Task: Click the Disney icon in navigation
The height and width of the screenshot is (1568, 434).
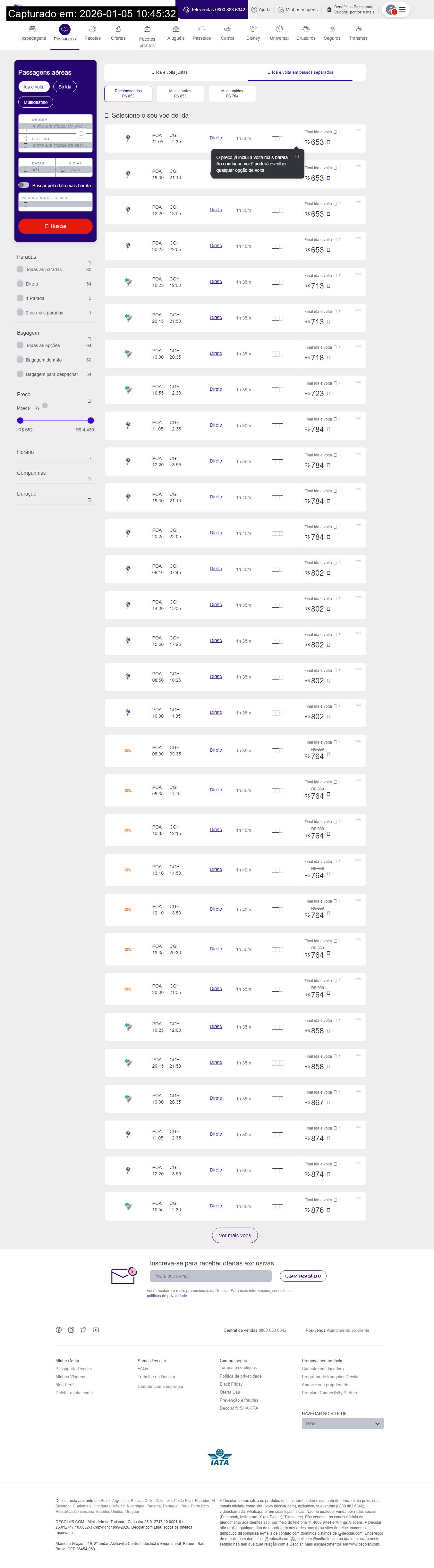Action: coord(253,29)
